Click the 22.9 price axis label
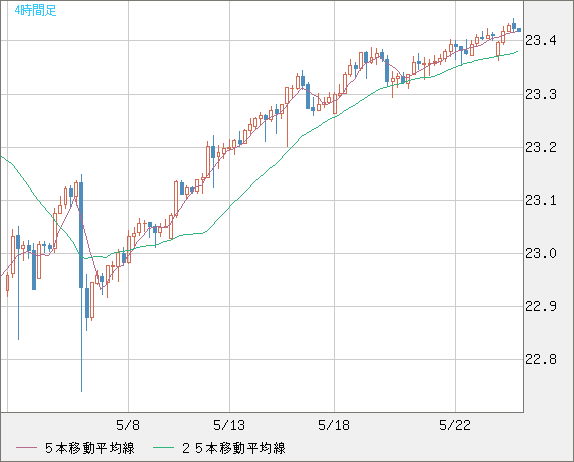Image resolution: width=574 pixels, height=462 pixels. [x=541, y=306]
